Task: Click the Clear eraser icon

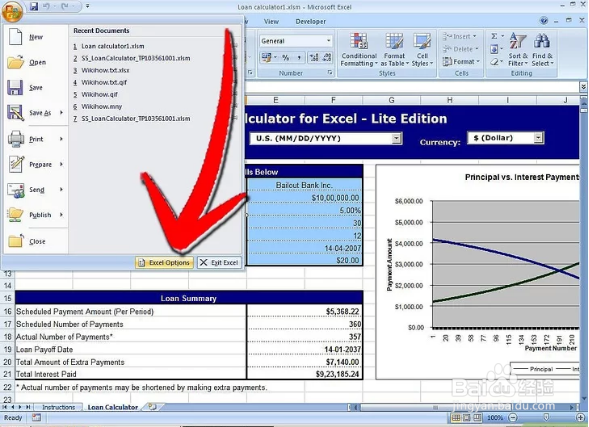Action: point(494,62)
